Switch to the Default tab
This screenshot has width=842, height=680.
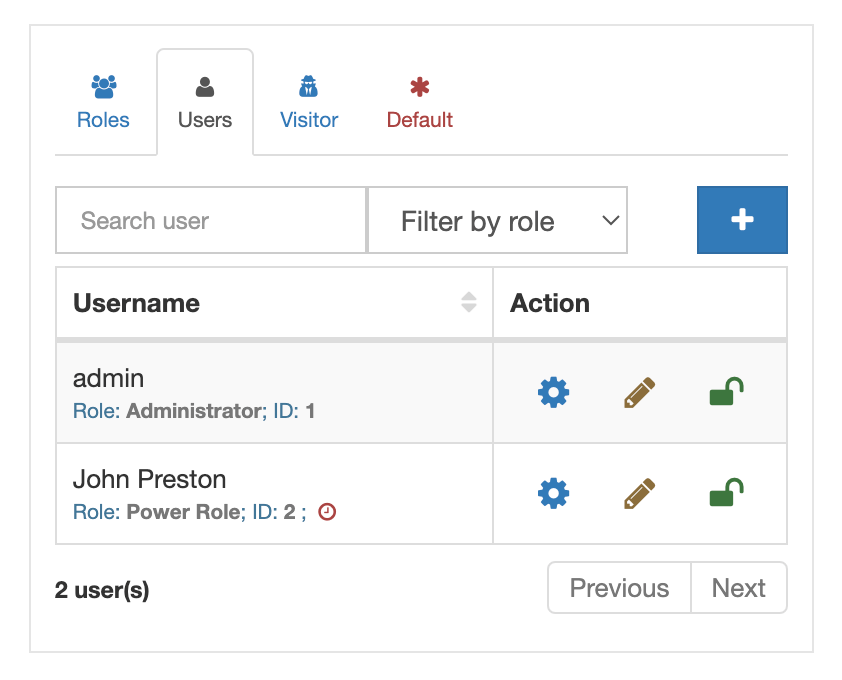[420, 103]
